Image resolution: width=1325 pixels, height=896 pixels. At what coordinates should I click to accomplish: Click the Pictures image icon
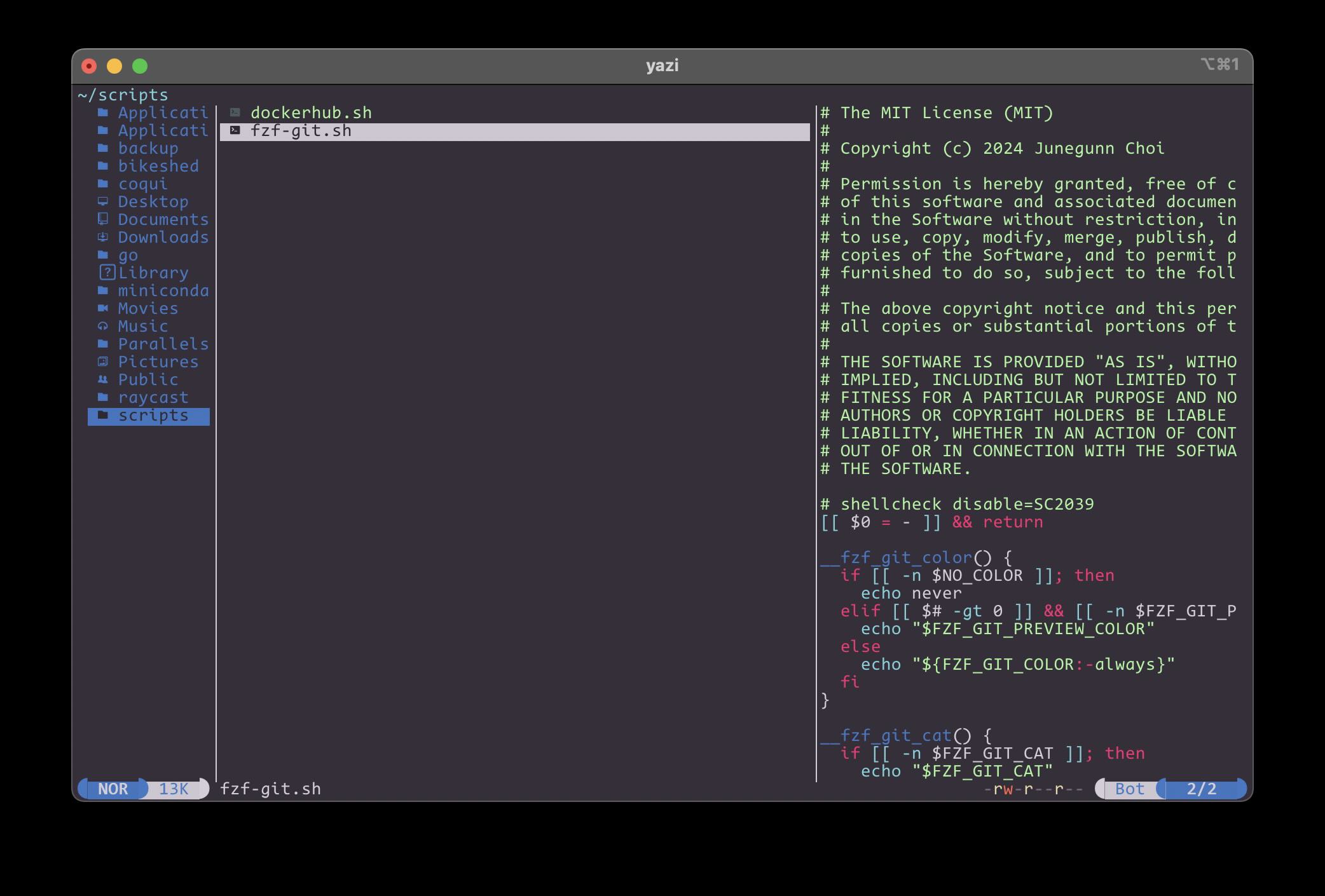(103, 362)
